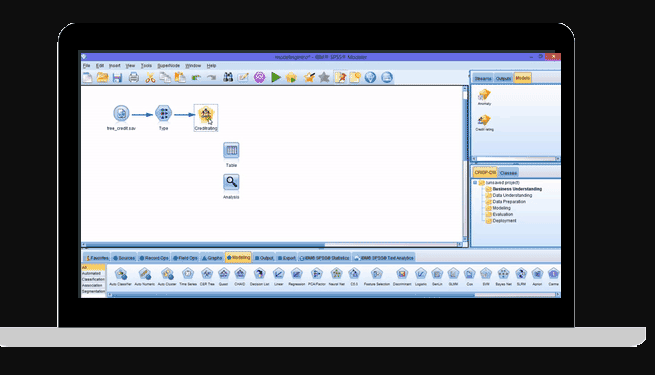Pick the Decision List node from the palette
Image resolution: width=655 pixels, height=375 pixels.
click(x=259, y=276)
